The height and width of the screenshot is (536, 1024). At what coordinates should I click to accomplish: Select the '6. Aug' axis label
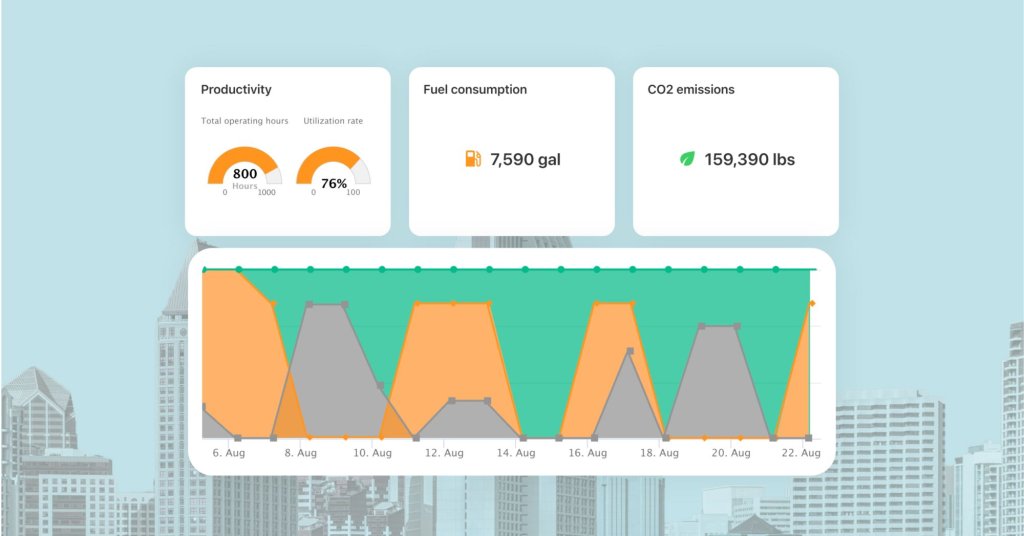pos(229,453)
